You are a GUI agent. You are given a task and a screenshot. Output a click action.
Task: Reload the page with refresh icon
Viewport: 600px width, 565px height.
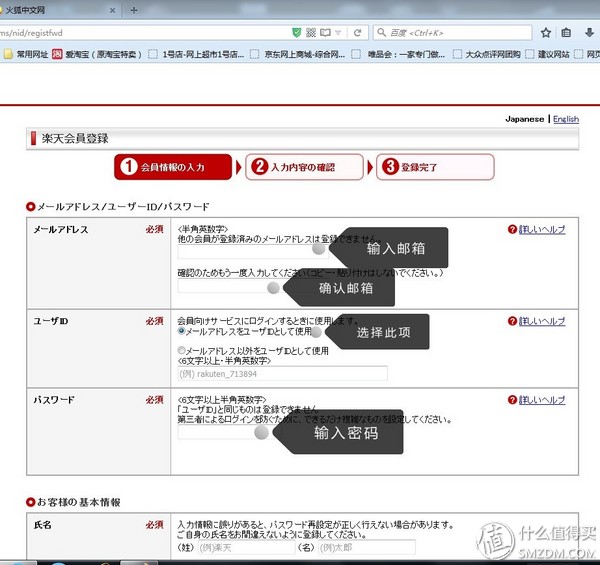pyautogui.click(x=358, y=33)
